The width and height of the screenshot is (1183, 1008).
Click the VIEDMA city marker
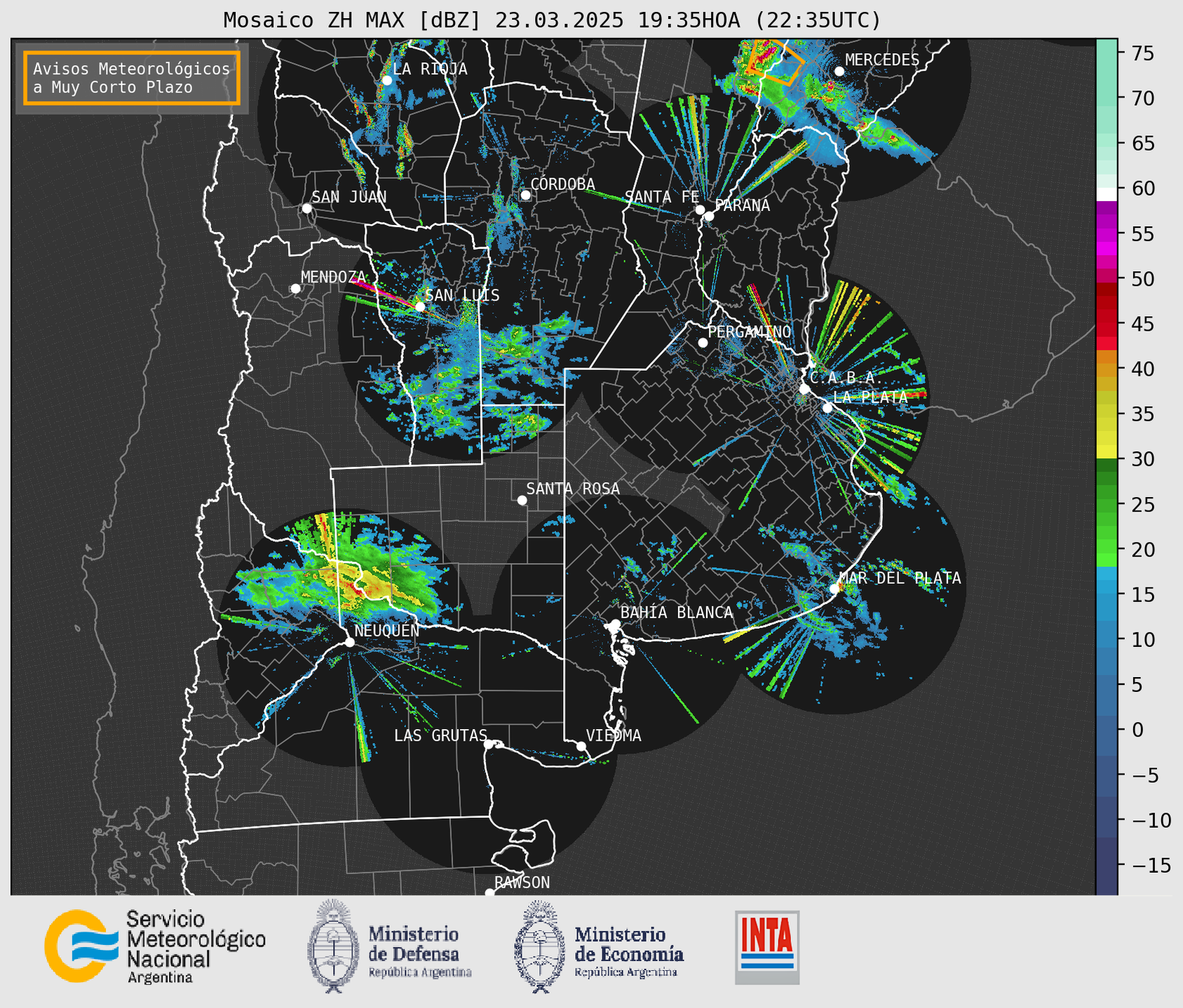[x=581, y=746]
